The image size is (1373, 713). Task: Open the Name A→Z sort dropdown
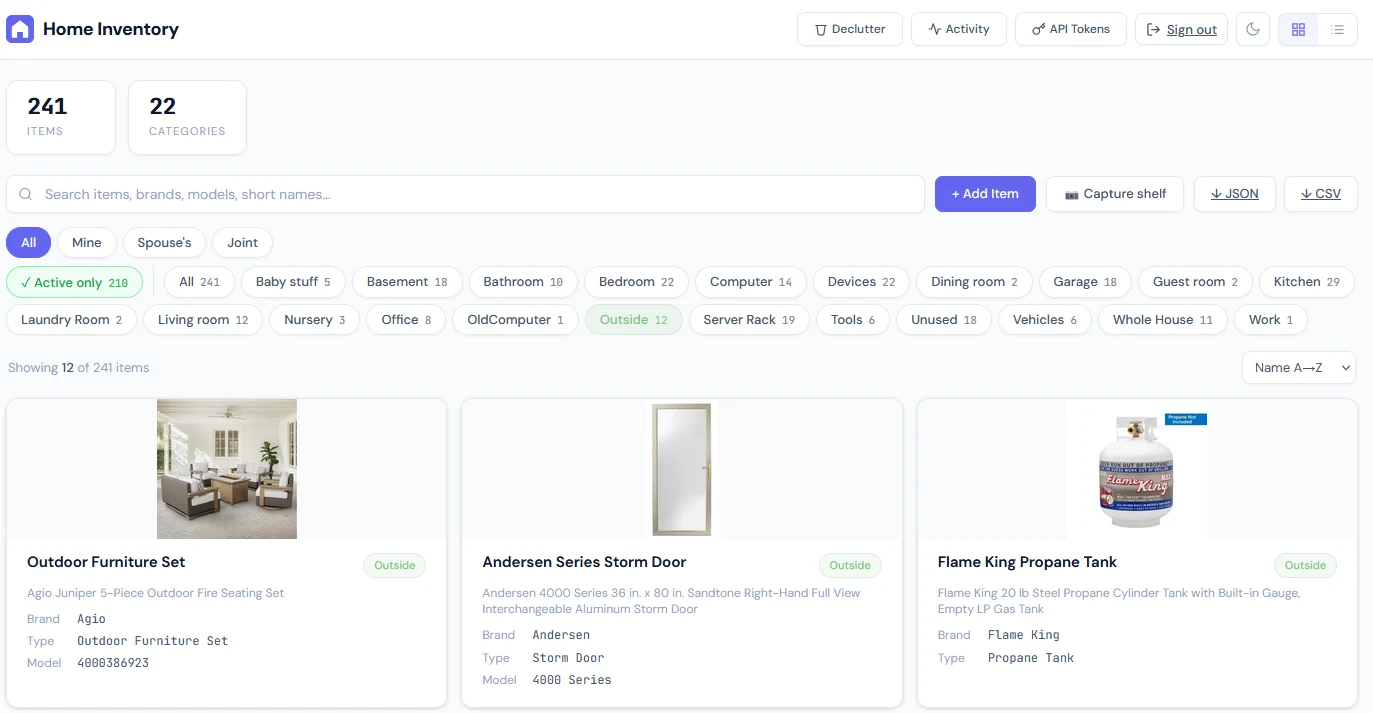(x=1299, y=368)
